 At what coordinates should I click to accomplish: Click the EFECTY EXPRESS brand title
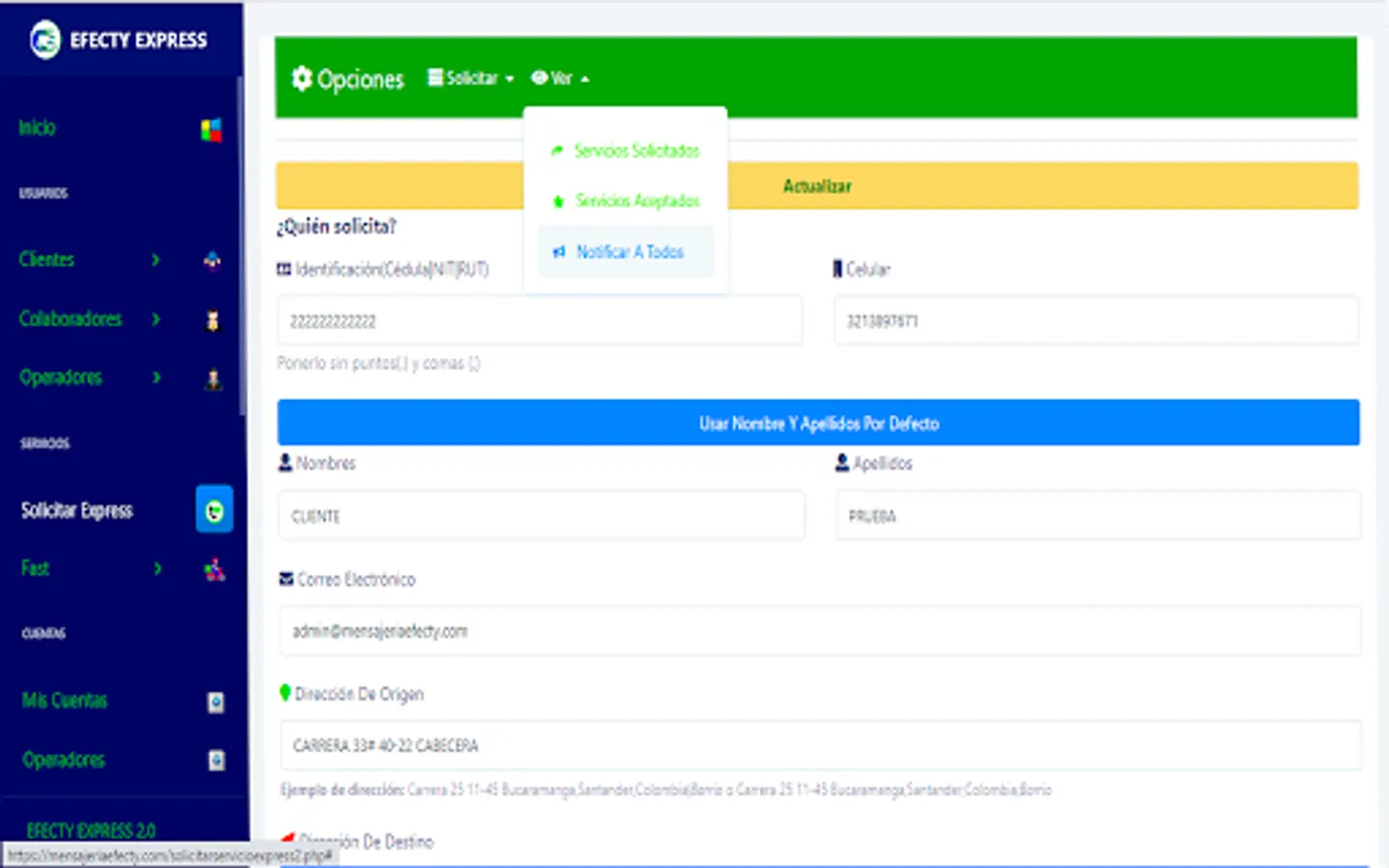[x=138, y=40]
